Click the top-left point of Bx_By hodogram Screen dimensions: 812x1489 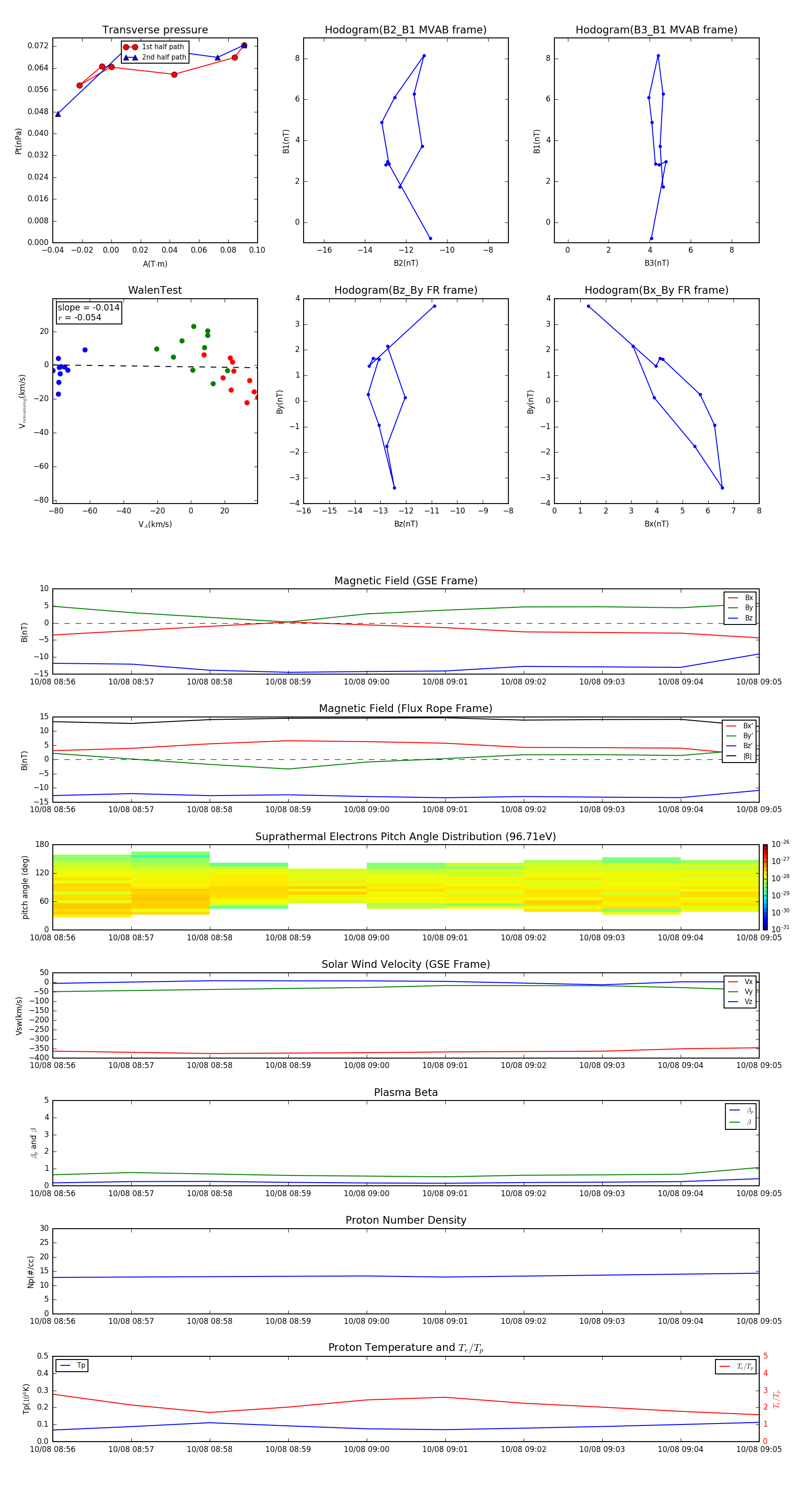(x=588, y=306)
